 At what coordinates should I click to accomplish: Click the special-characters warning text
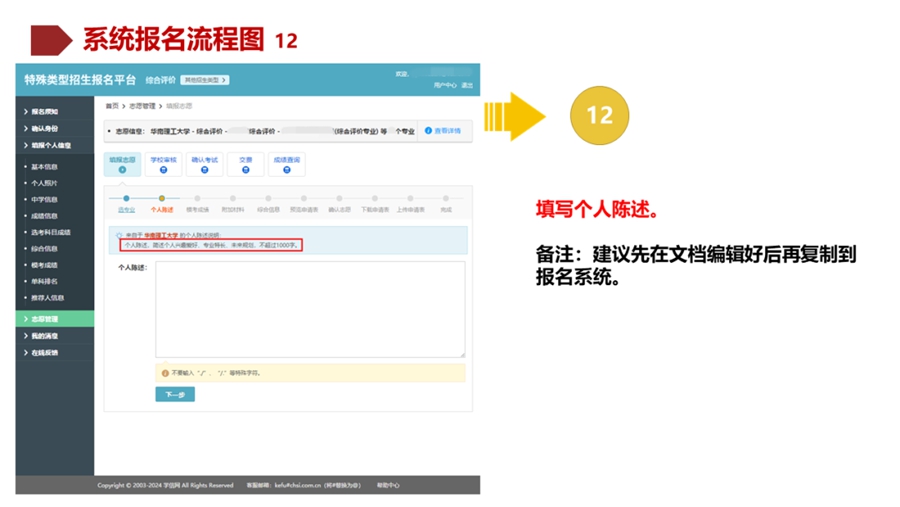pos(216,373)
